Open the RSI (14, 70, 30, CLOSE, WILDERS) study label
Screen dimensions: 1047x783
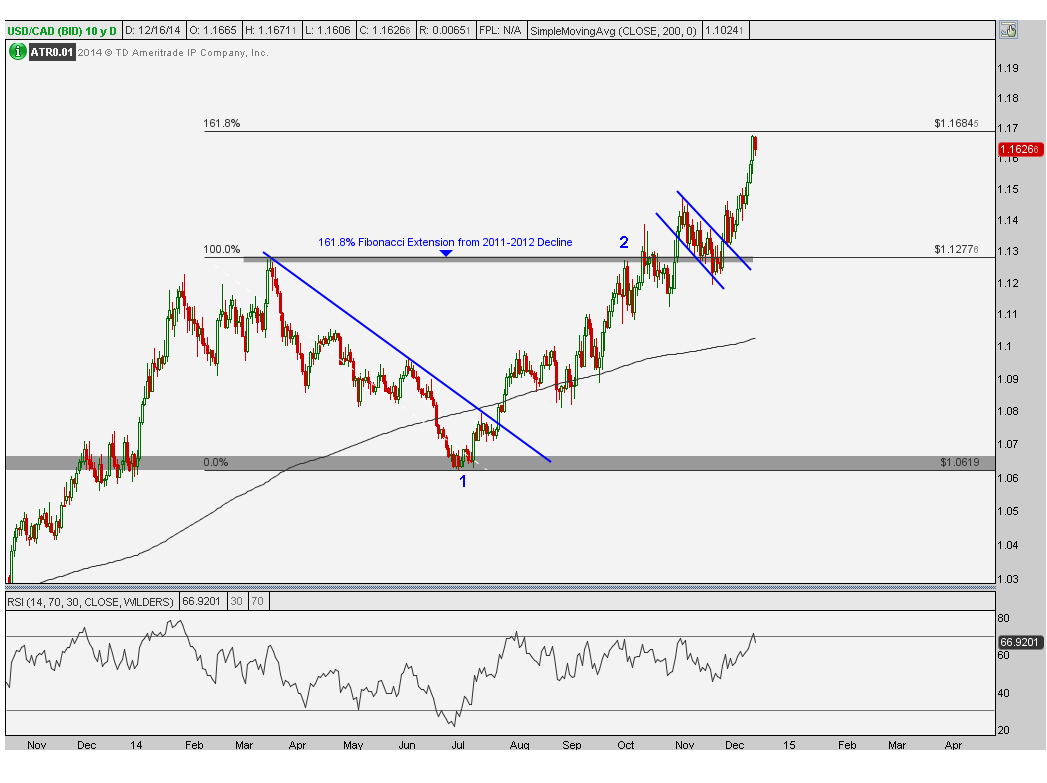91,601
